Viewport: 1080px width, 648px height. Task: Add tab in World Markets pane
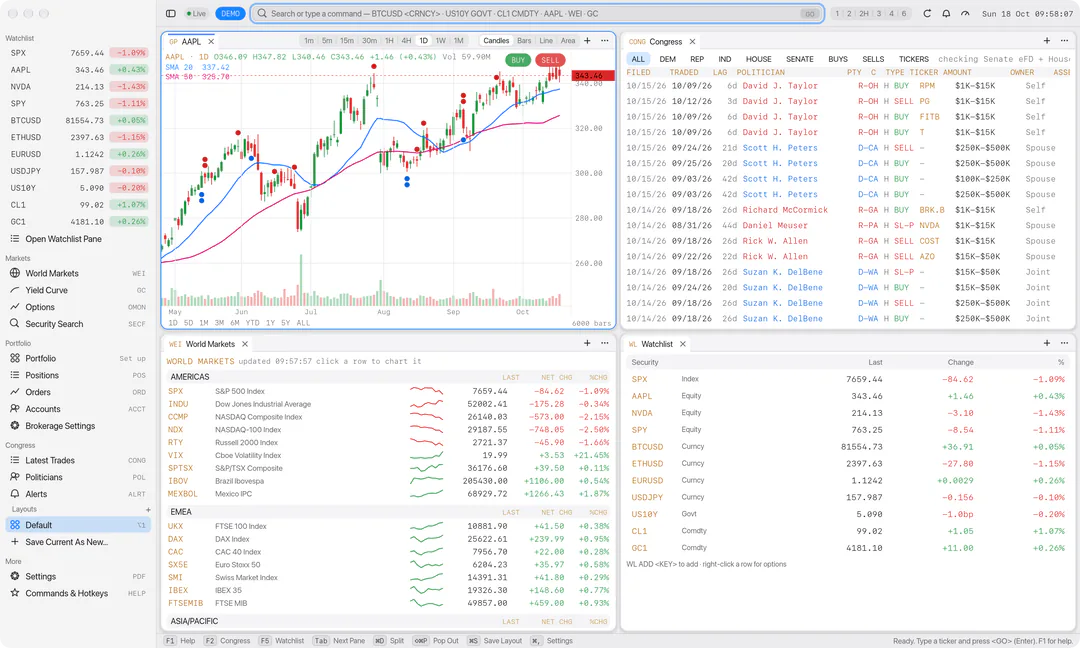coord(588,343)
